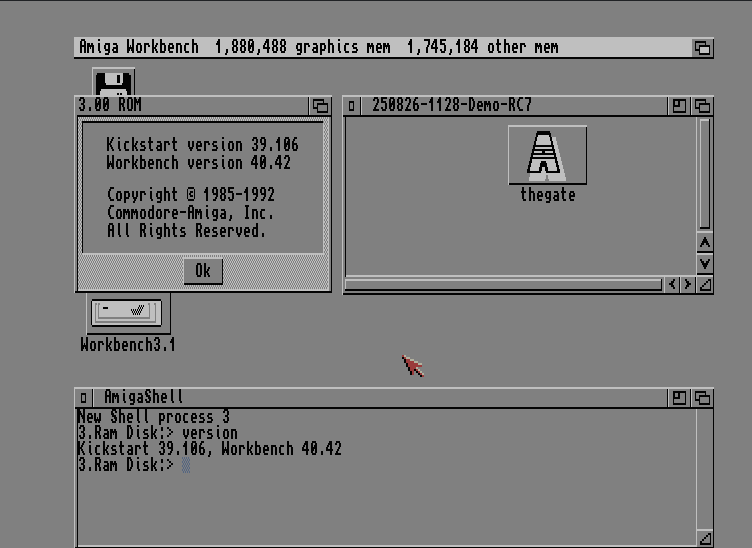Click the AmigaShell sizing gadget
Viewport: 752px width, 548px height.
(705, 538)
